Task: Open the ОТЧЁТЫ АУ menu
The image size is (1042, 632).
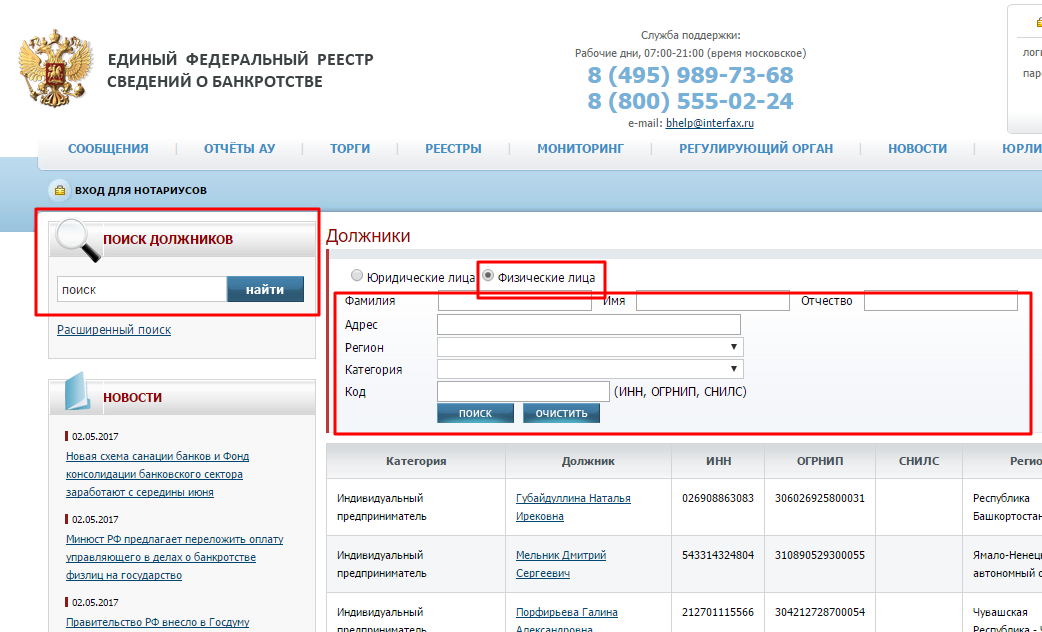Action: coord(239,149)
